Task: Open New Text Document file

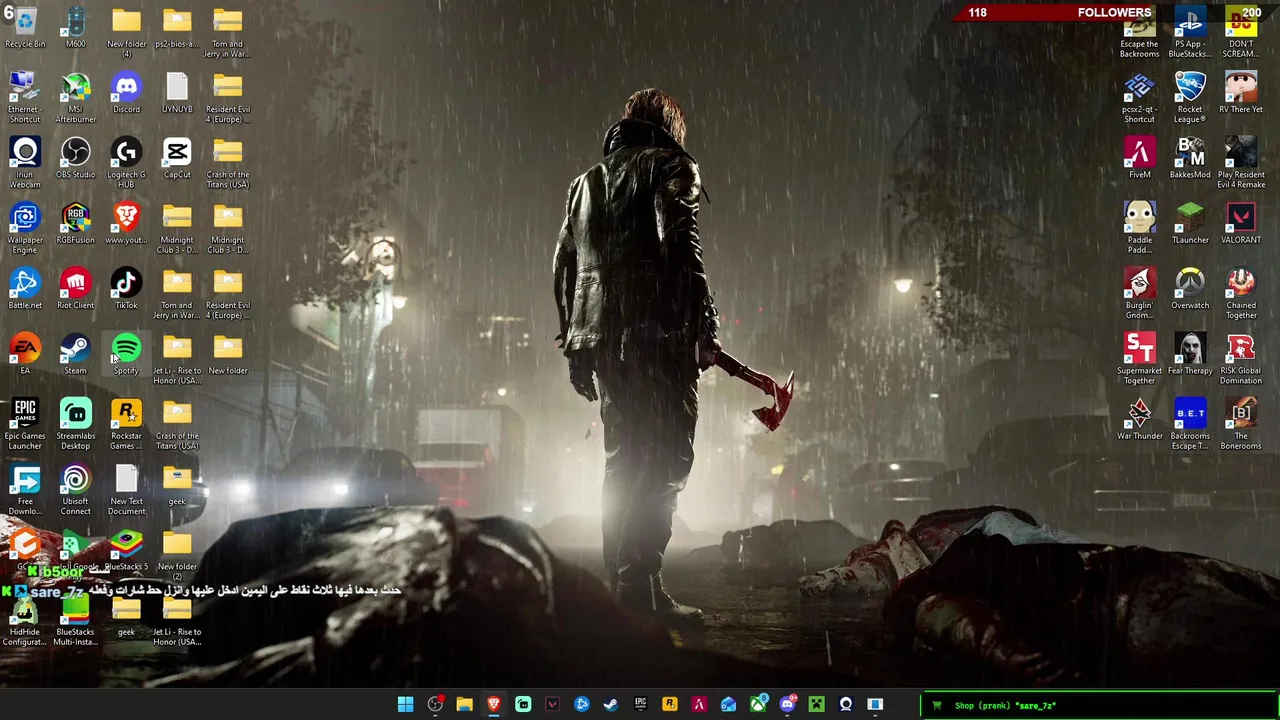Action: coord(126,490)
